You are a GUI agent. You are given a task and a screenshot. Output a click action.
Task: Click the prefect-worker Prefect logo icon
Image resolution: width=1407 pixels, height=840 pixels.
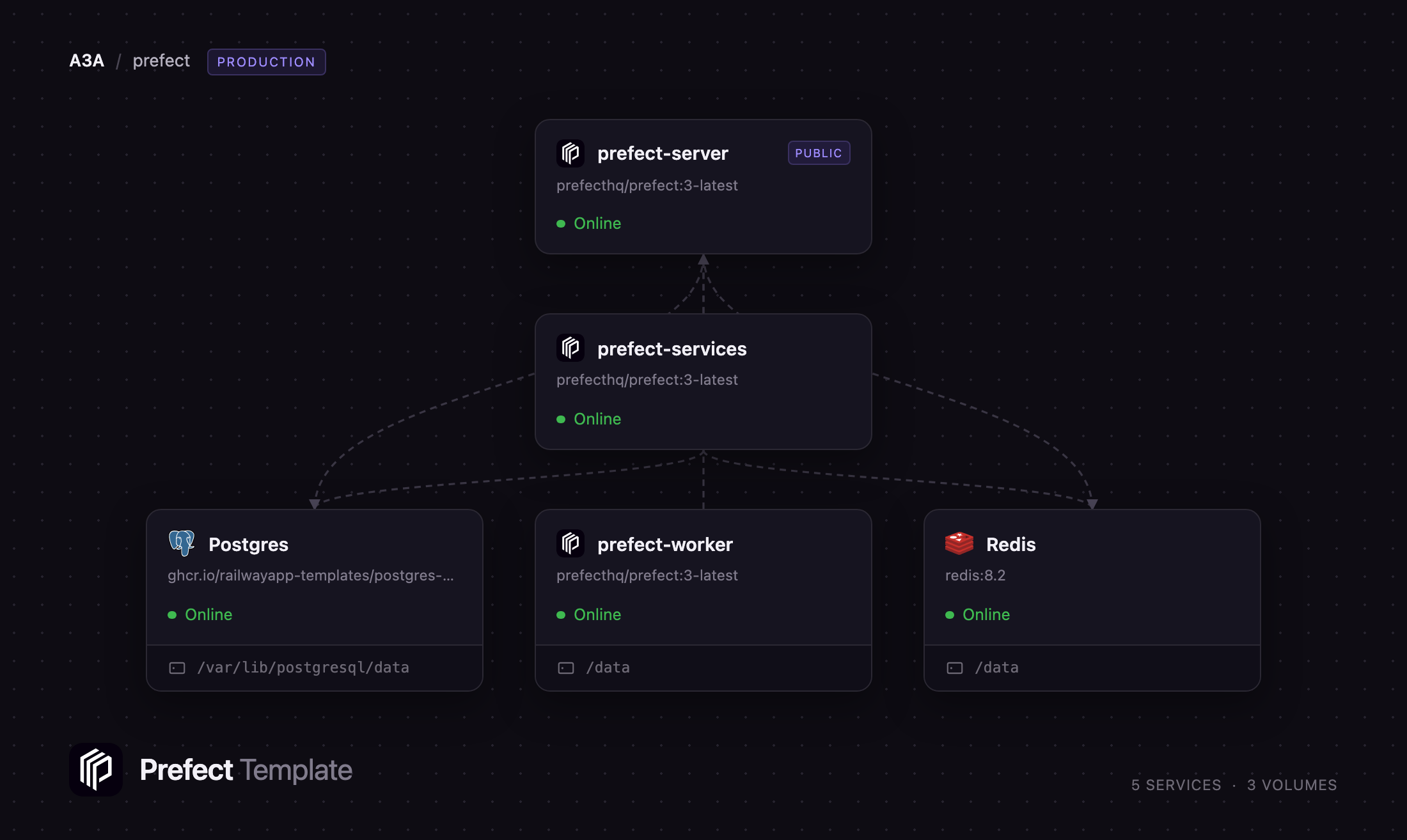pyautogui.click(x=570, y=544)
